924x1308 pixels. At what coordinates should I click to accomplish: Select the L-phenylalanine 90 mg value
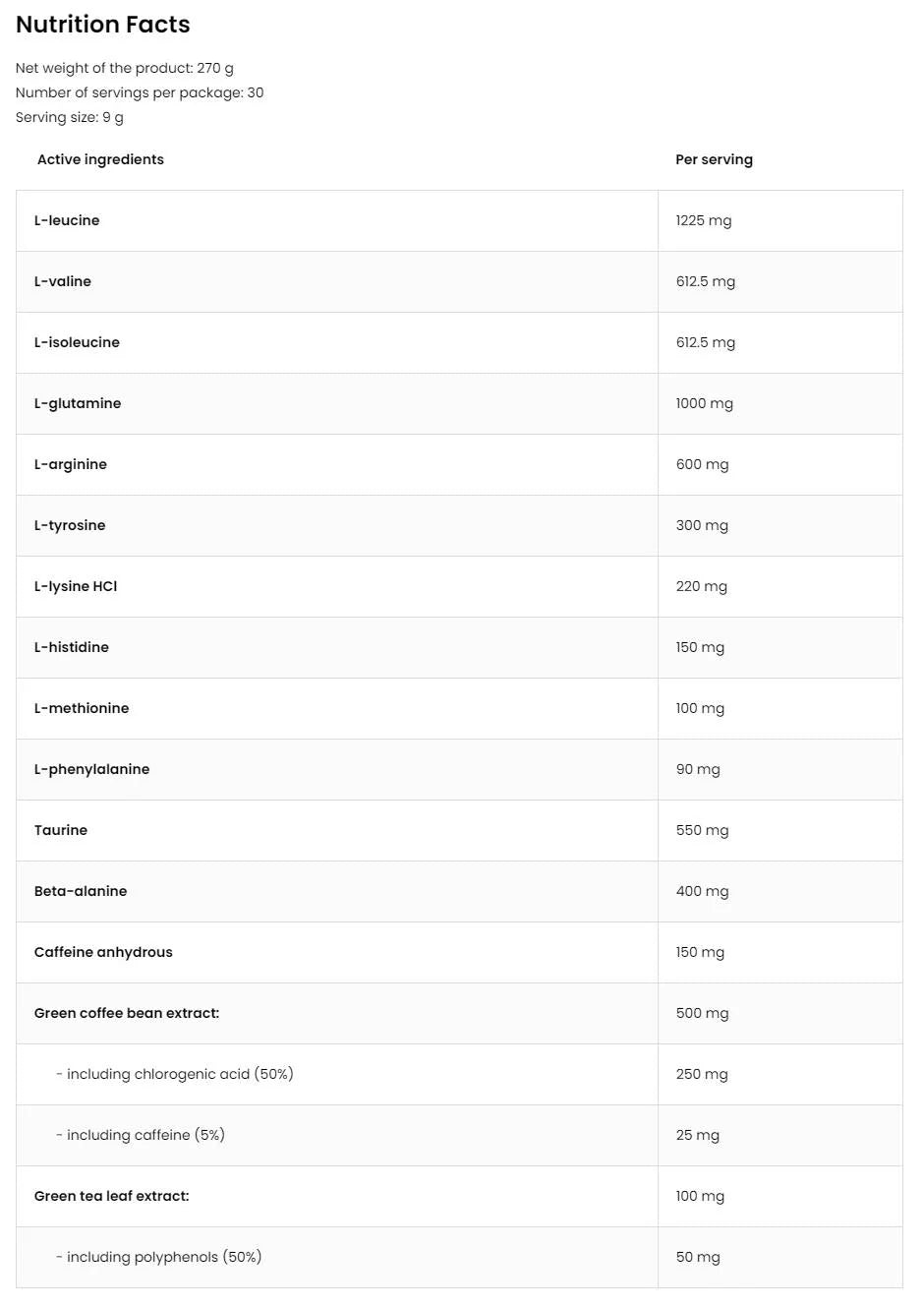coord(698,769)
